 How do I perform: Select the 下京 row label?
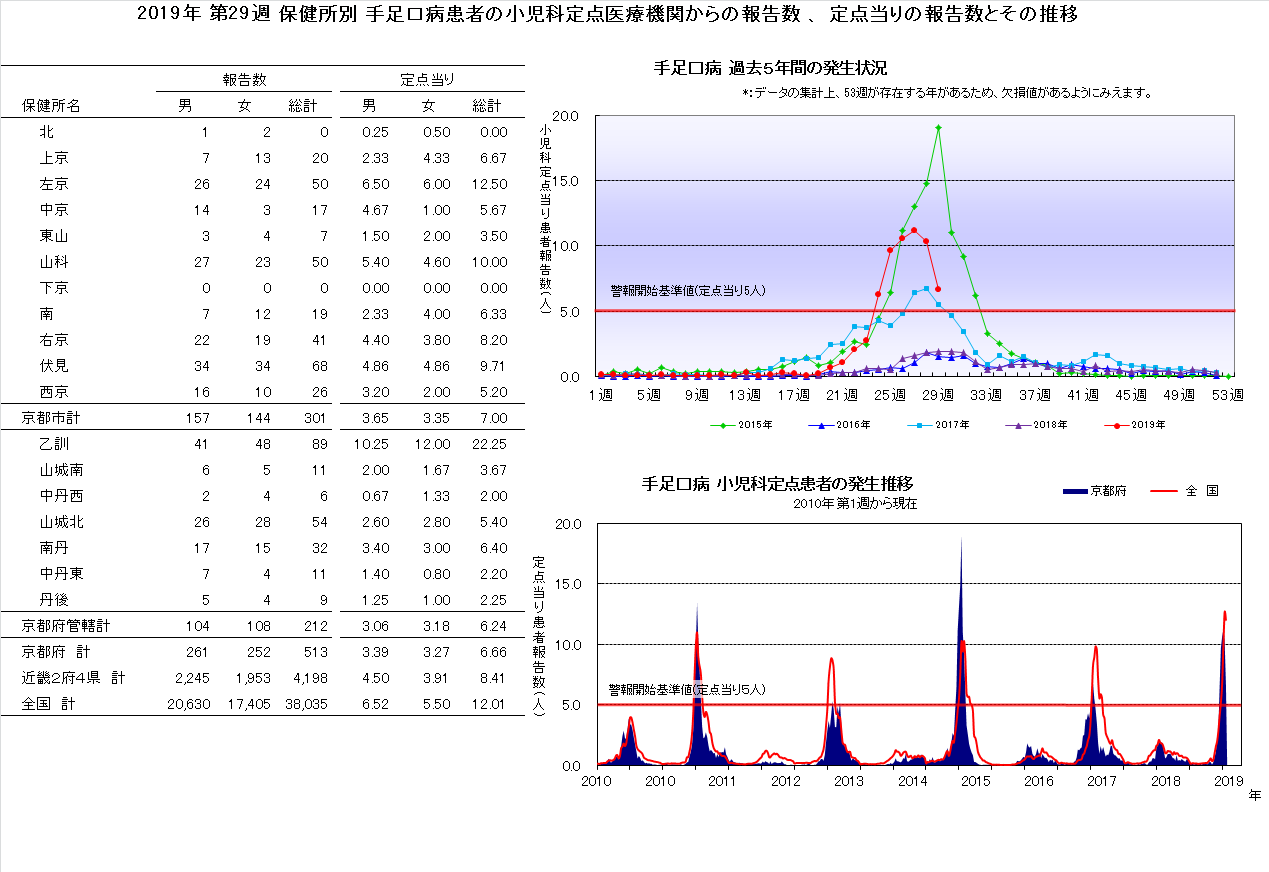pos(54,288)
